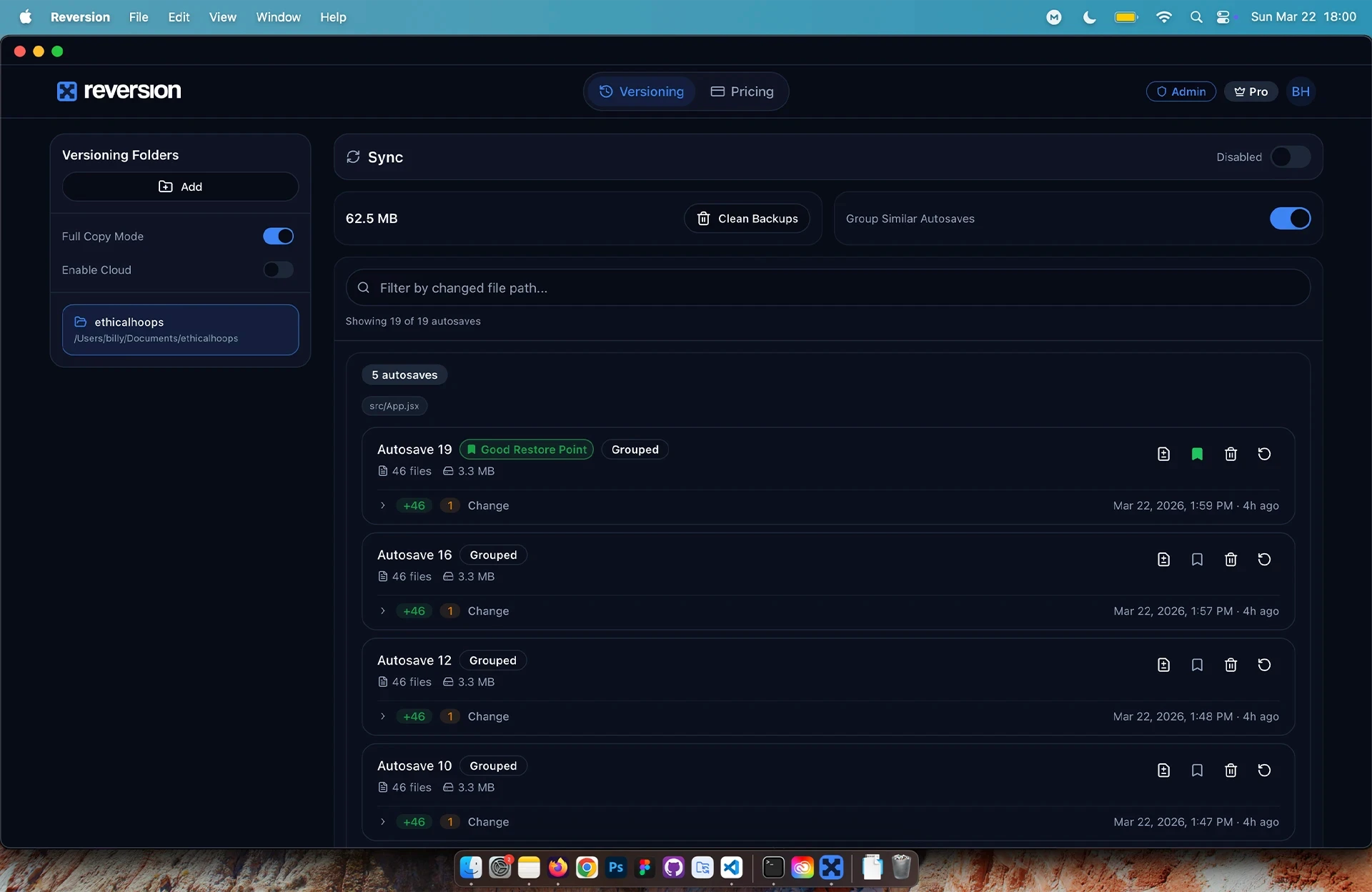Bookmark Autosave 12 as restore point
Image resolution: width=1372 pixels, height=892 pixels.
1197,665
